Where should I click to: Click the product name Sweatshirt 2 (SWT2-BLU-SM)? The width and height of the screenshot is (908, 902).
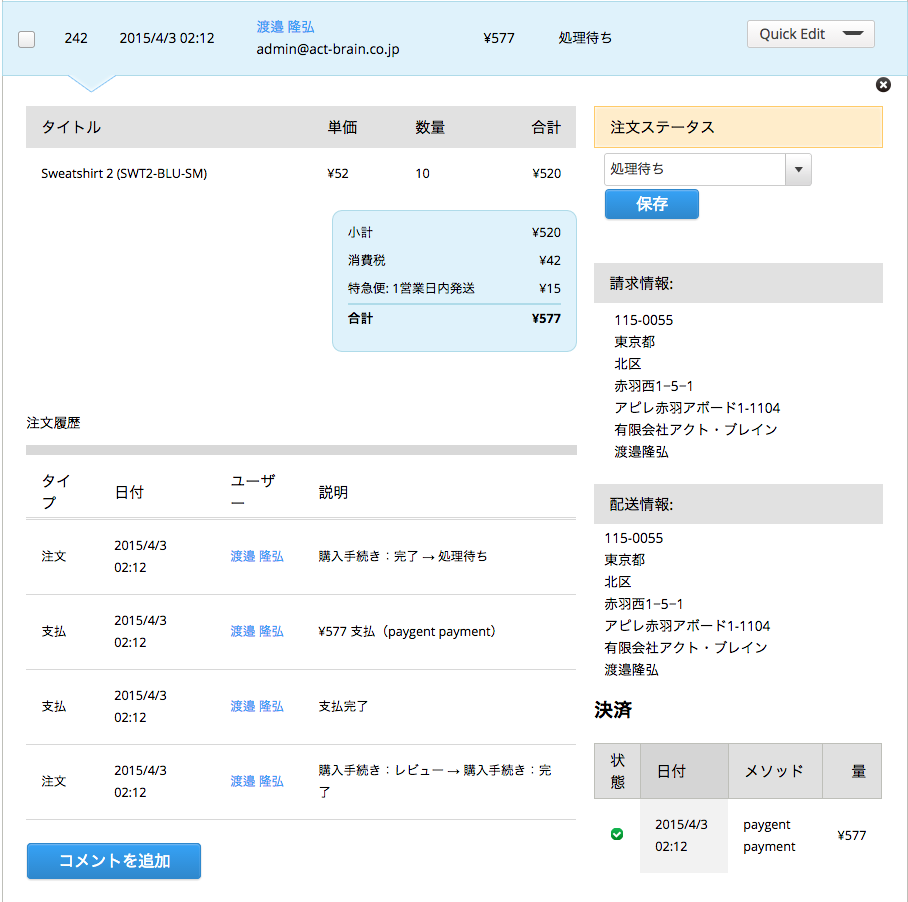tap(125, 173)
